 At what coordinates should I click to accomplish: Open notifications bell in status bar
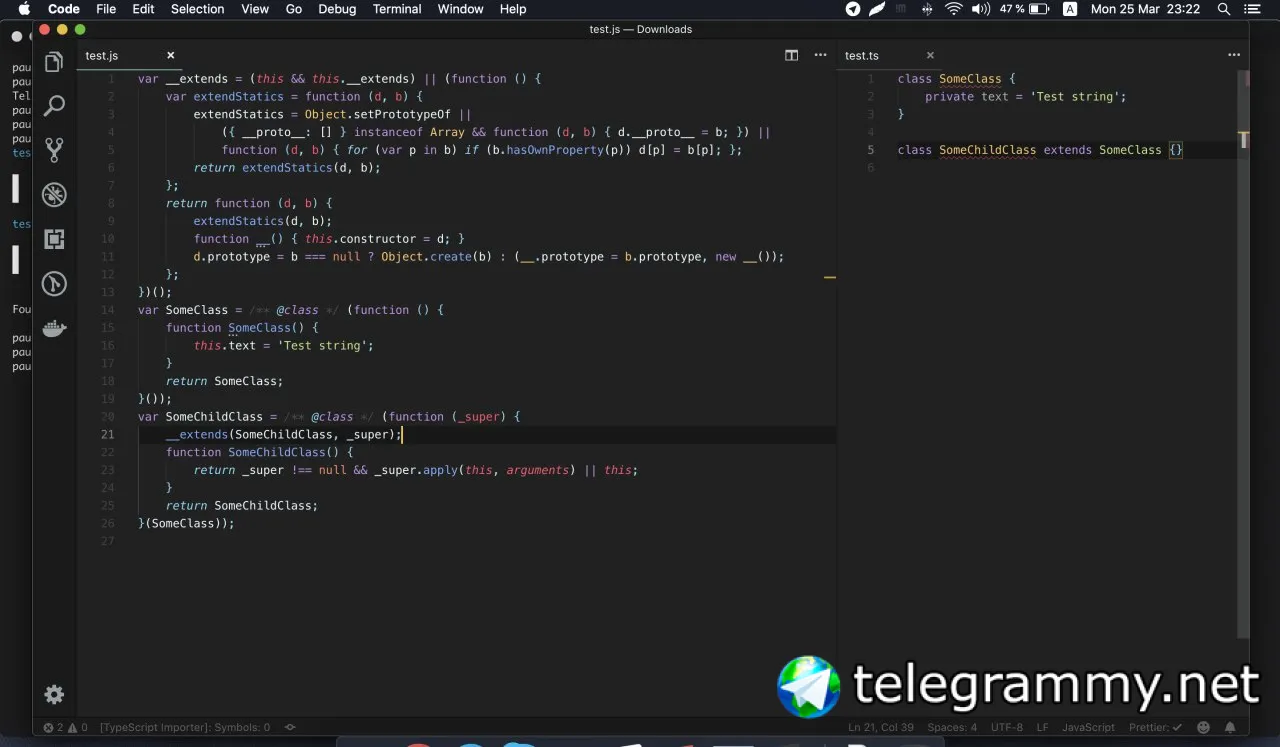pyautogui.click(x=1230, y=728)
